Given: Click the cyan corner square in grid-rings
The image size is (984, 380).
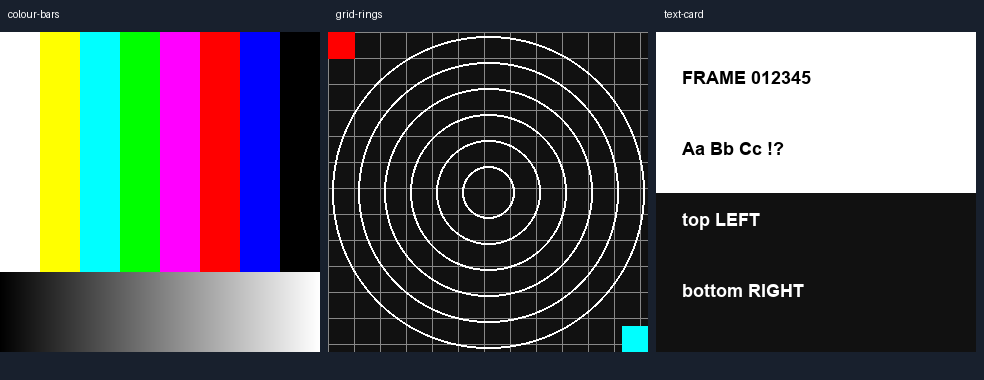Looking at the screenshot, I should pos(635,339).
